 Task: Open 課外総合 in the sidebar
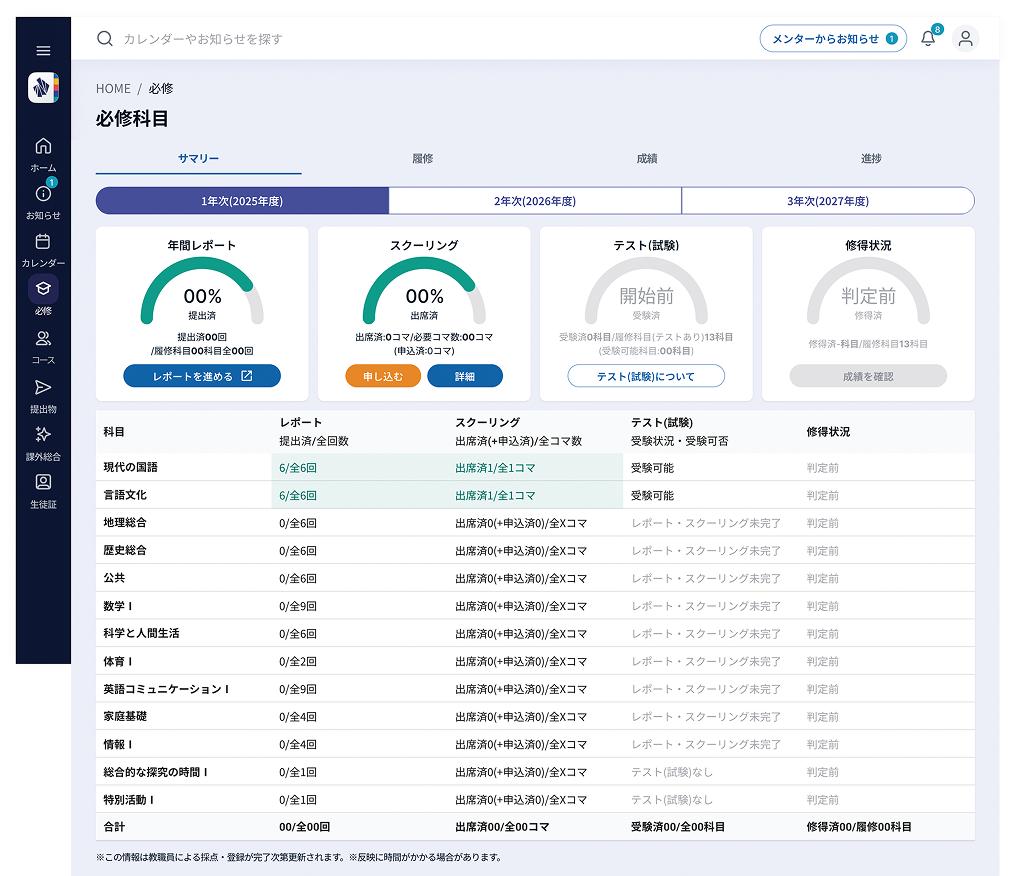pyautogui.click(x=43, y=442)
